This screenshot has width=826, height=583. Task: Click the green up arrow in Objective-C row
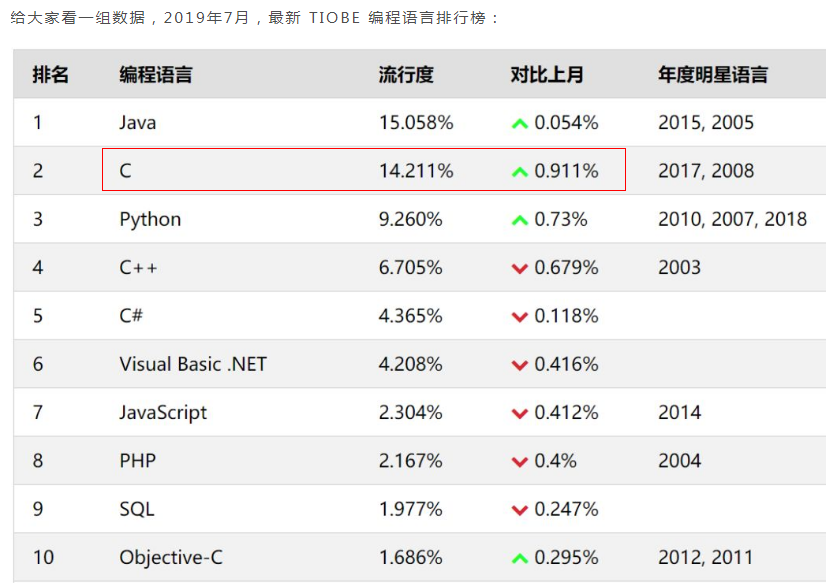519,559
